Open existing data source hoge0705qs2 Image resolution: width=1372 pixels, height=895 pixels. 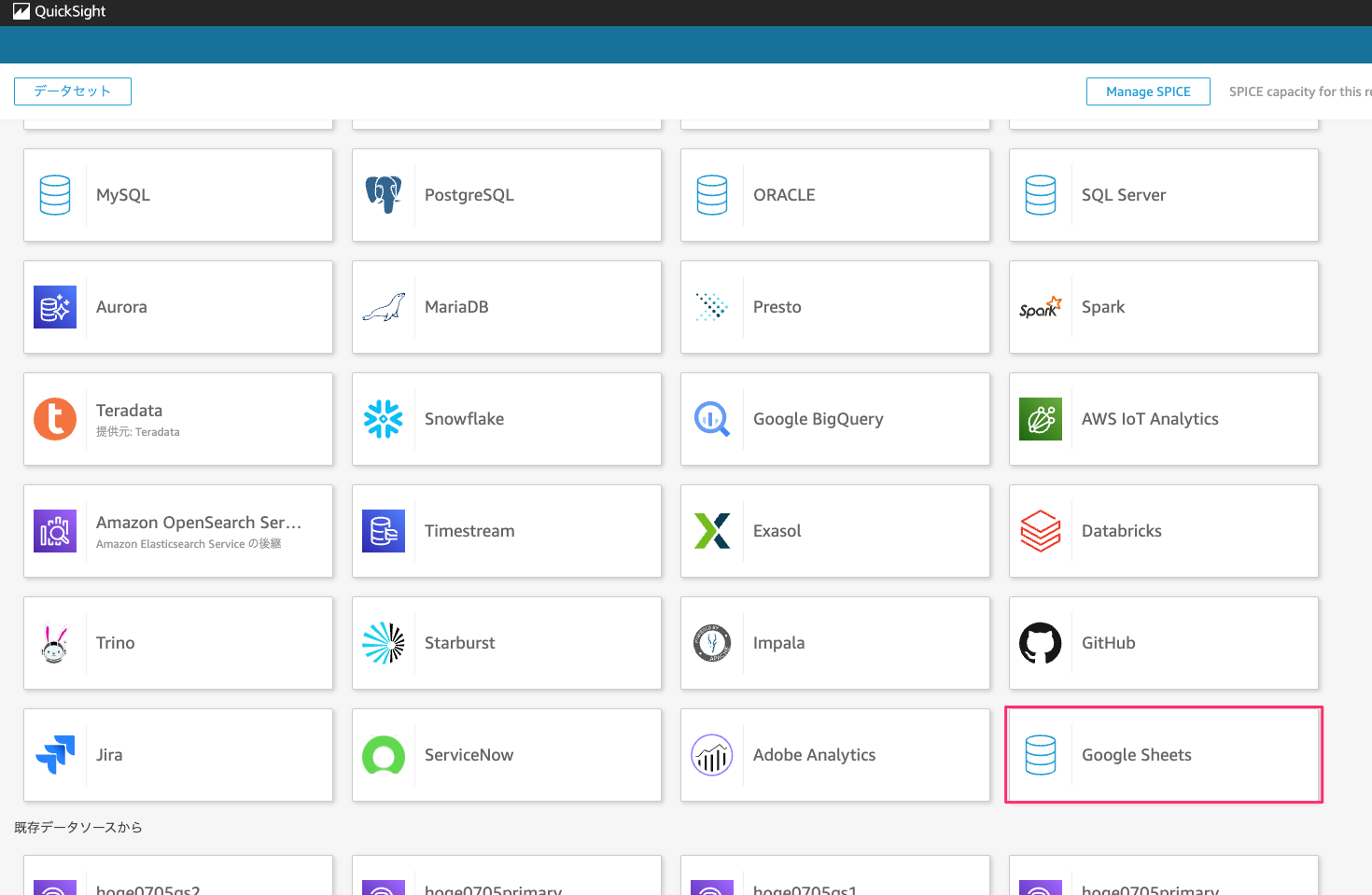(178, 875)
